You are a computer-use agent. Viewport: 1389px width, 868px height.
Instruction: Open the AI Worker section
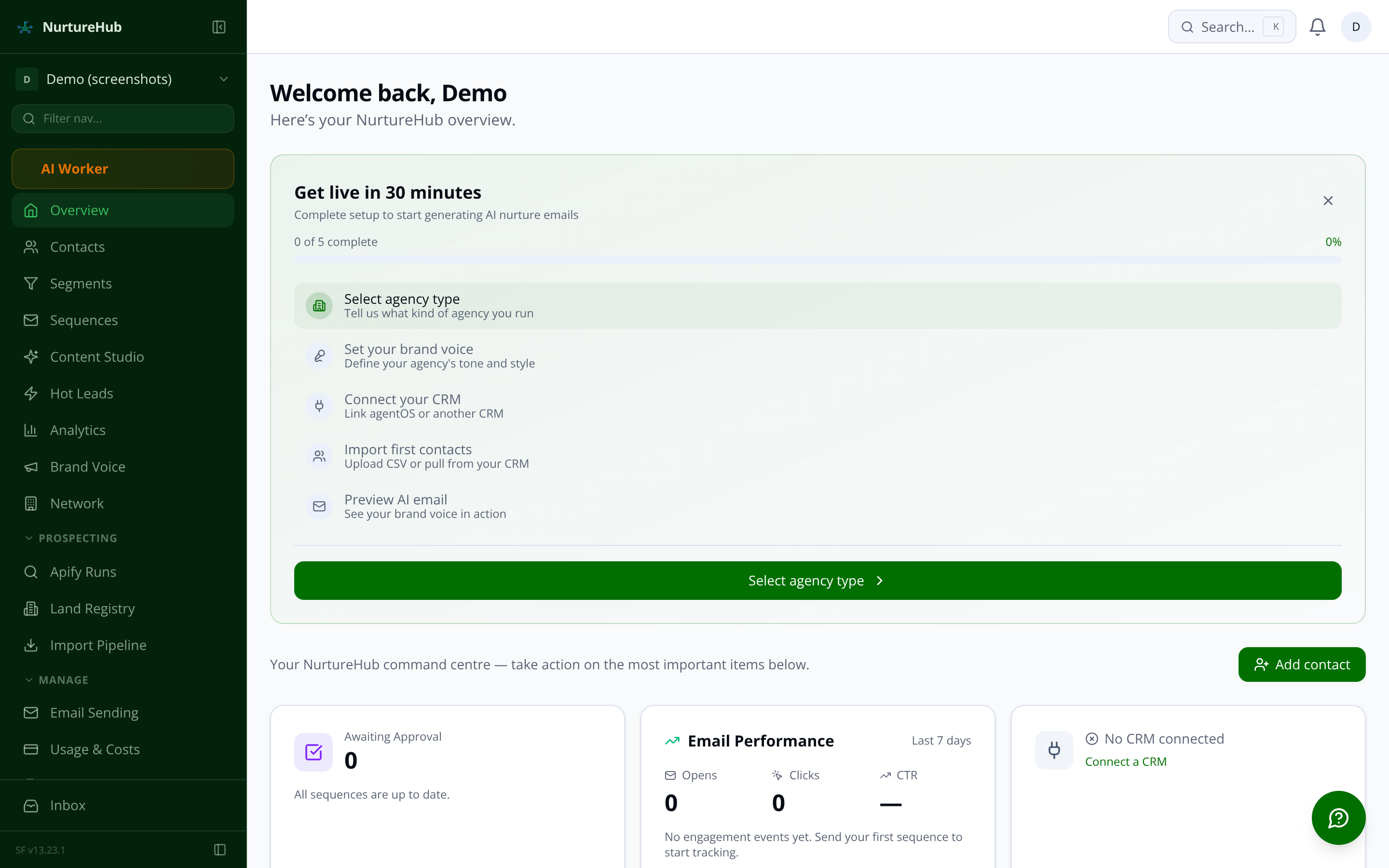tap(123, 169)
